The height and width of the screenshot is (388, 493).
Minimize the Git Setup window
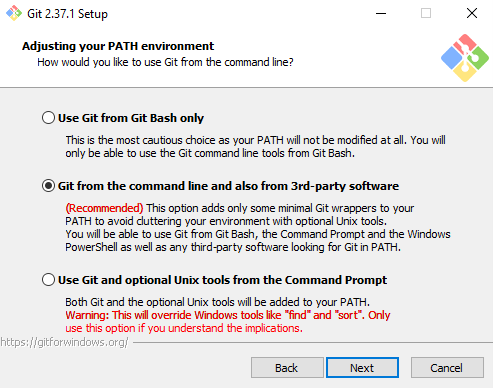click(x=381, y=13)
